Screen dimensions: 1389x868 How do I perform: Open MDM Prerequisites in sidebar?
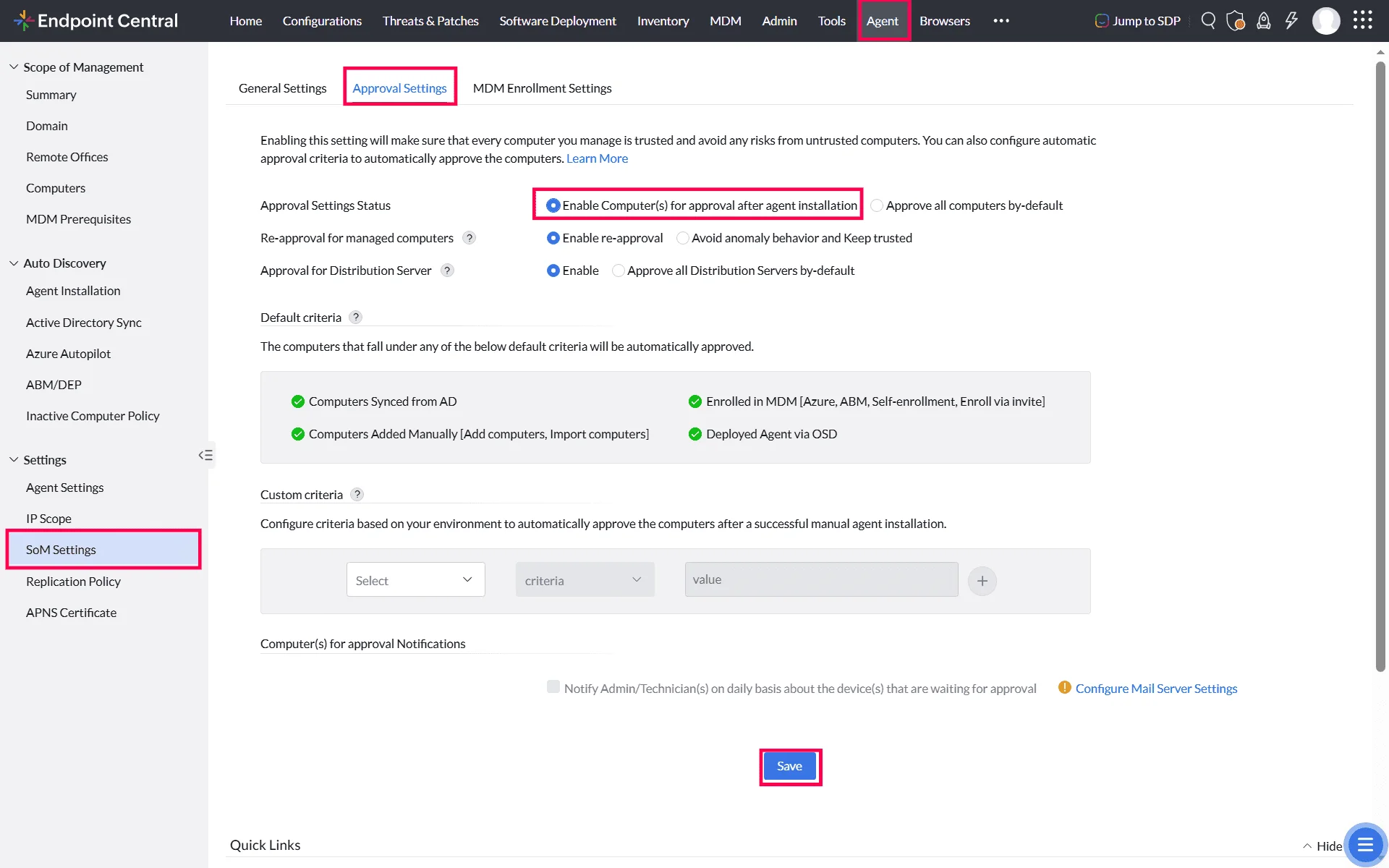(78, 219)
